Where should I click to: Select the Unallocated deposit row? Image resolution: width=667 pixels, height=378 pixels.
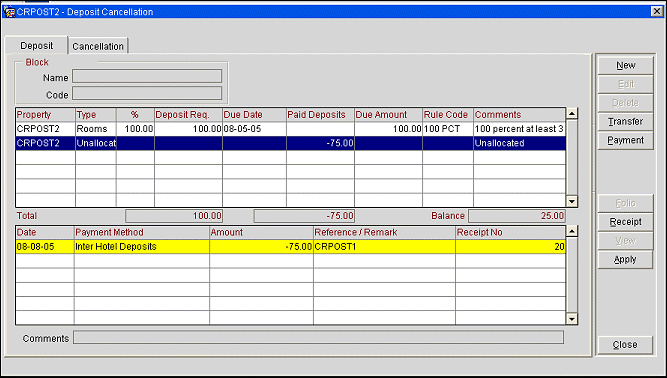(x=291, y=143)
